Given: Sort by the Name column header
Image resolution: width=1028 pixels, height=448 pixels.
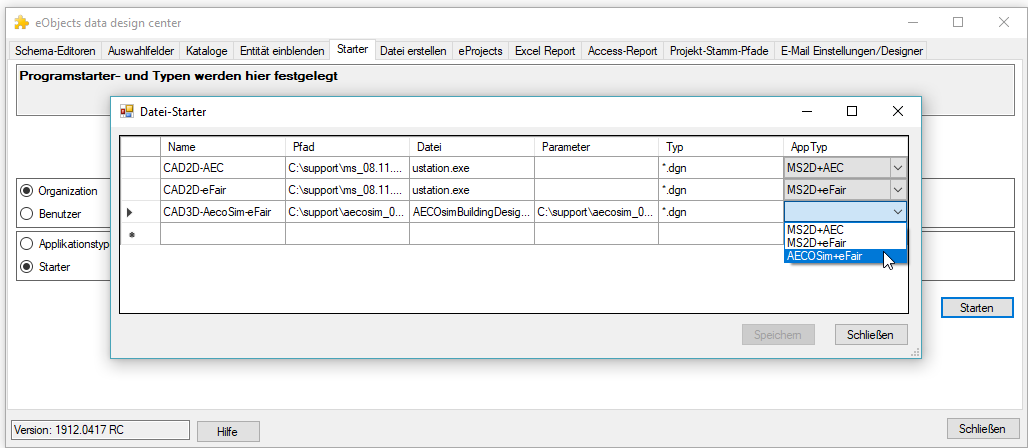Looking at the screenshot, I should (222, 147).
